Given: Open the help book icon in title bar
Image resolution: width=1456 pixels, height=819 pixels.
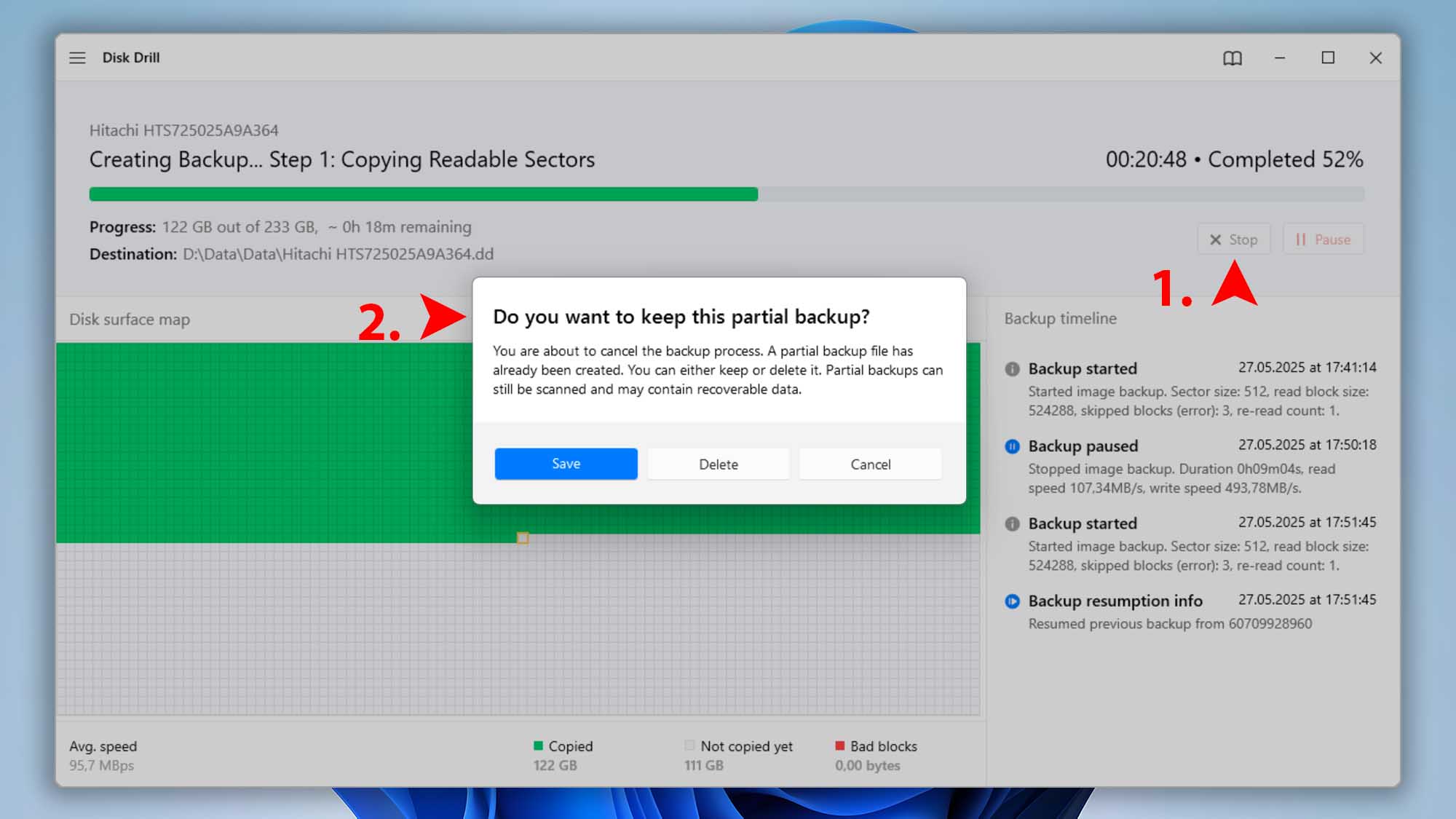Looking at the screenshot, I should click(1232, 58).
